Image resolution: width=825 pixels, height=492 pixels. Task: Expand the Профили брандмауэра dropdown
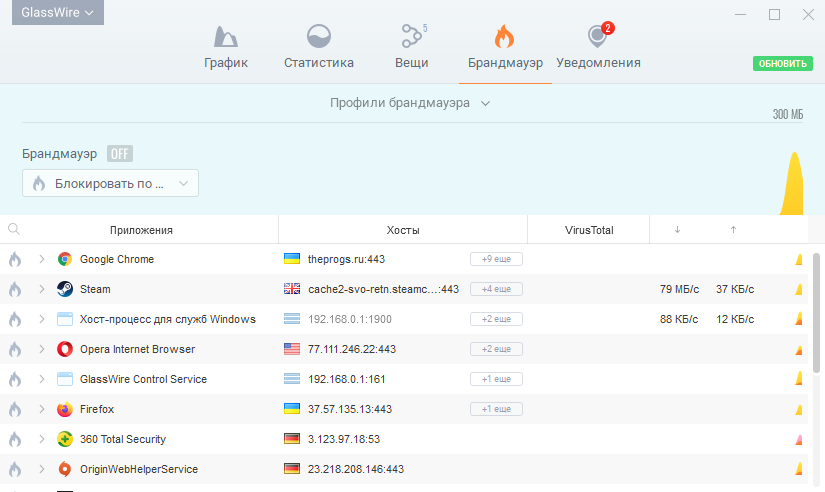pos(410,103)
